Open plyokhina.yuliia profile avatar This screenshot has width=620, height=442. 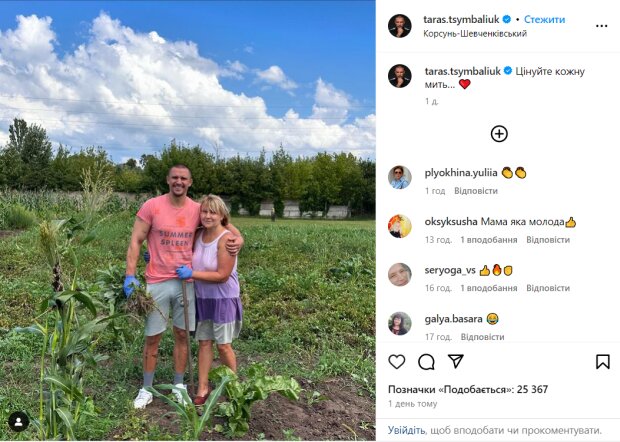[400, 178]
